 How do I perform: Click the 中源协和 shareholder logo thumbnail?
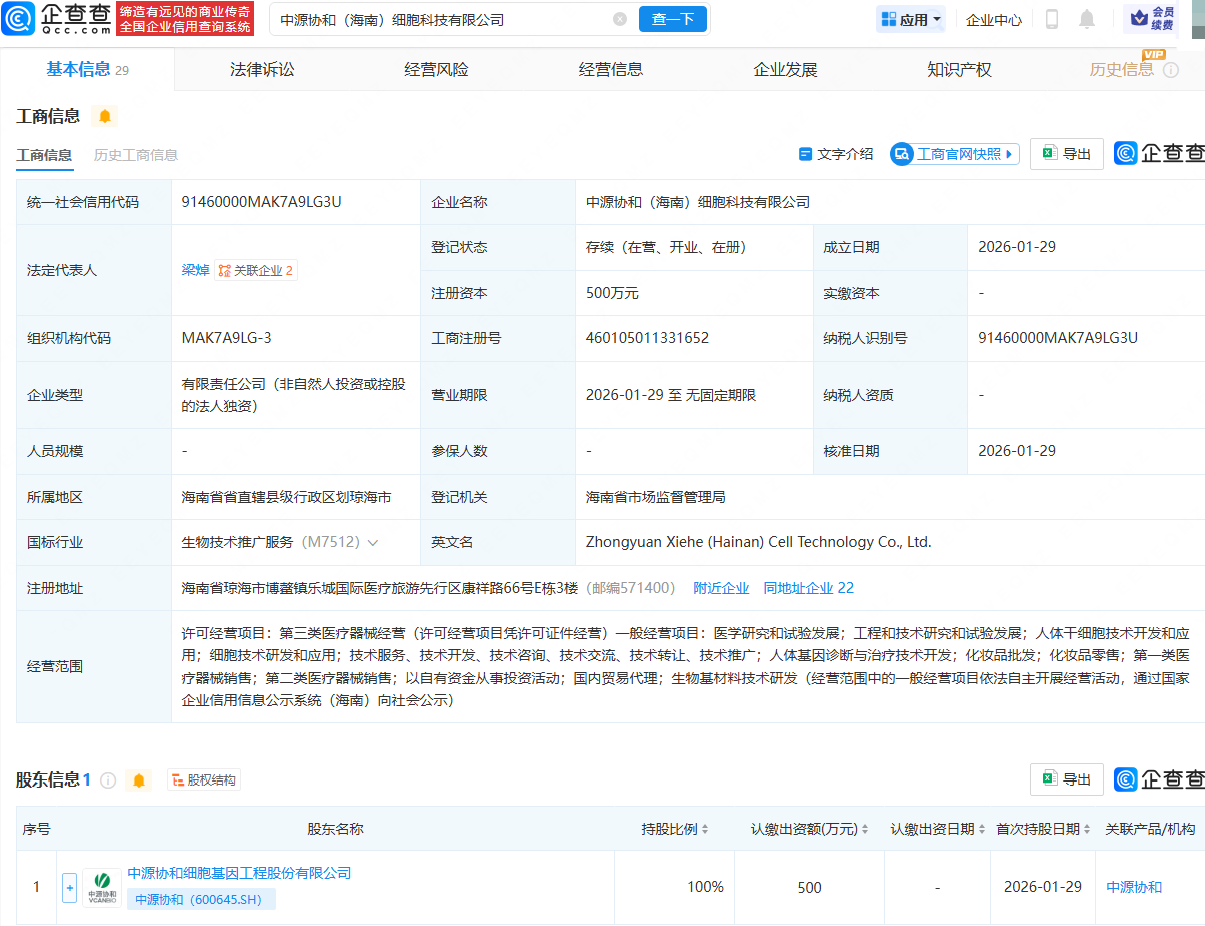pyautogui.click(x=101, y=887)
